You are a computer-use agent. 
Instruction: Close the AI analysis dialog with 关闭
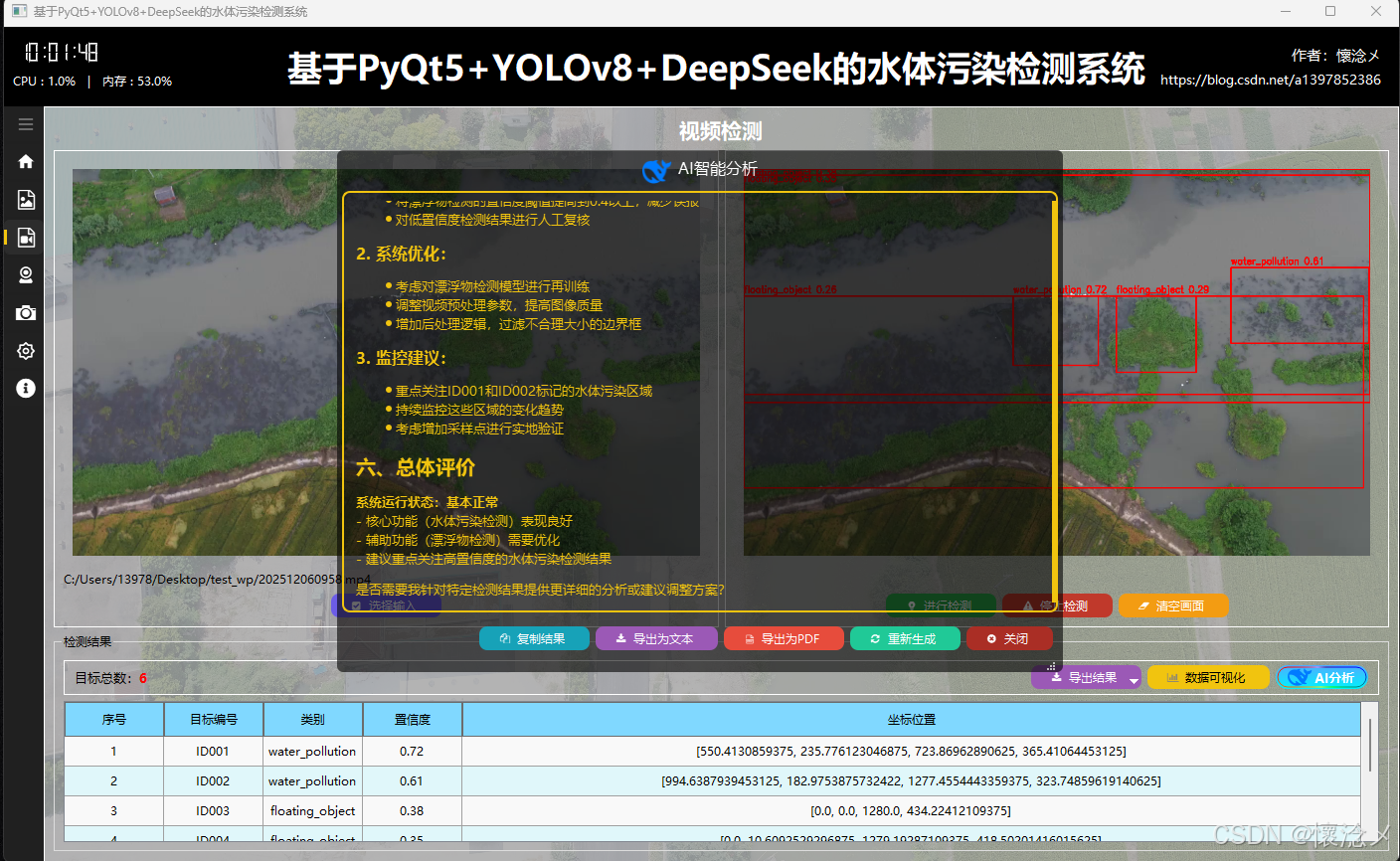1009,638
